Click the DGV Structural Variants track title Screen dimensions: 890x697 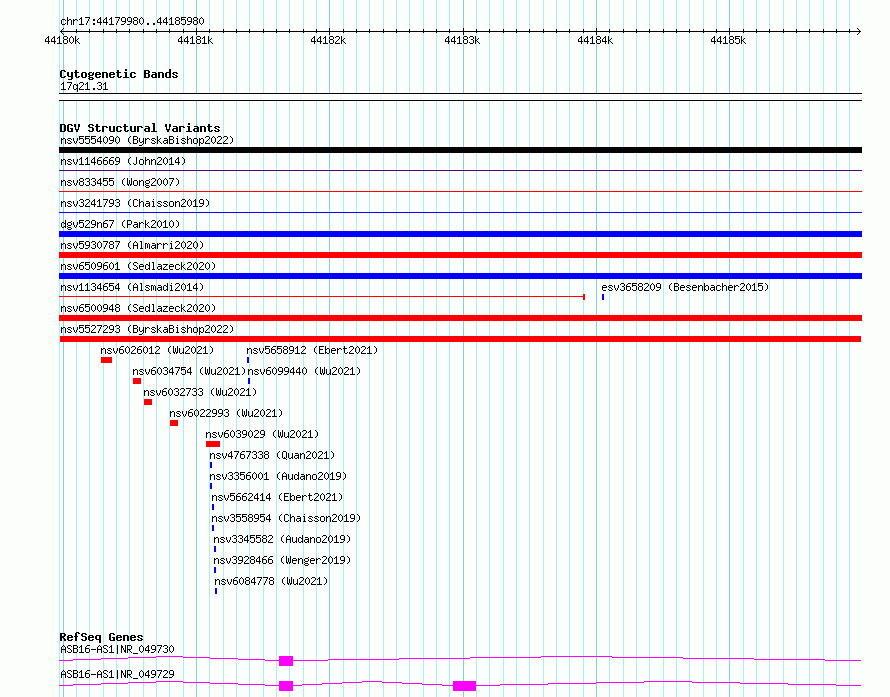point(140,128)
